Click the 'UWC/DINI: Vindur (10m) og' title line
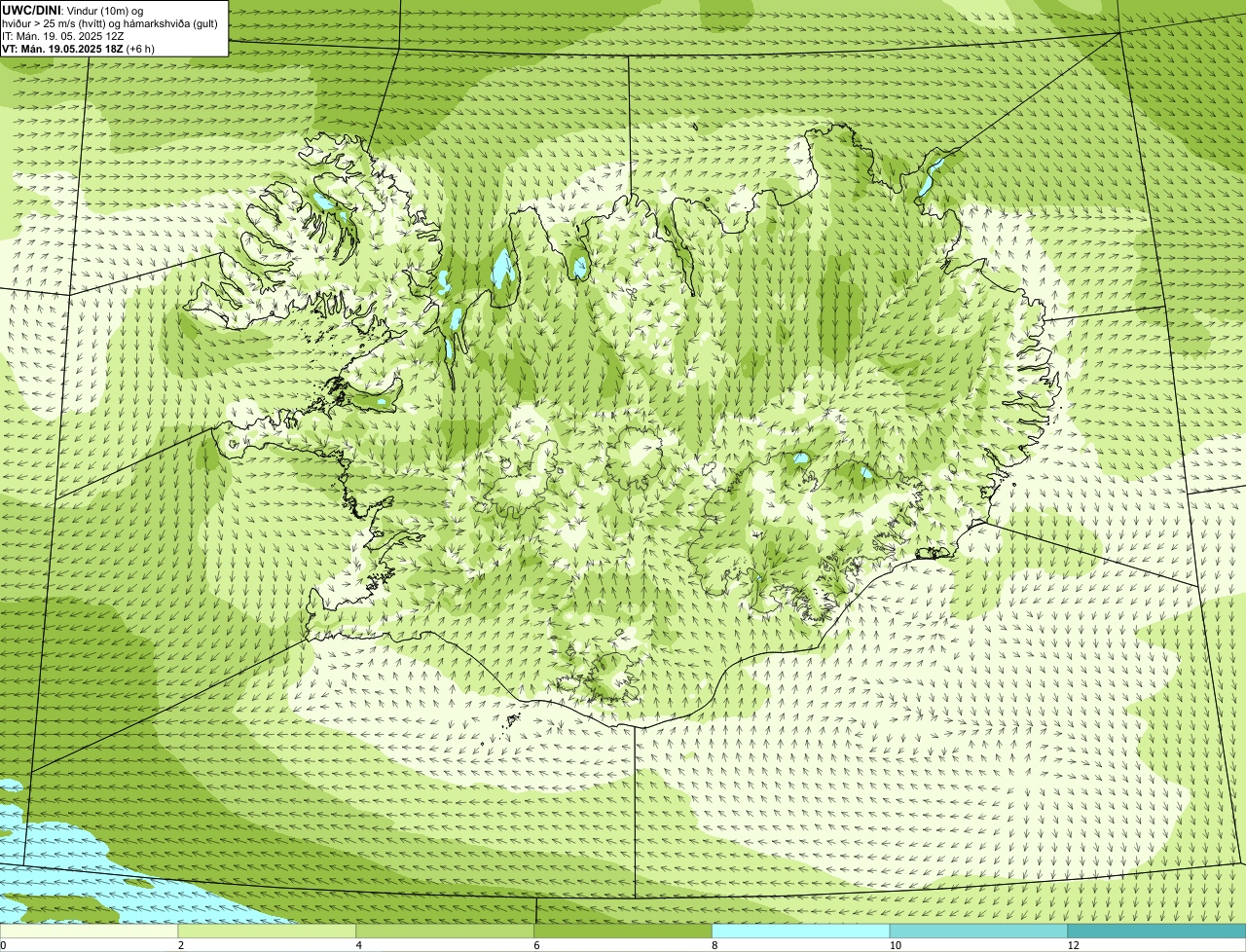 click(x=73, y=10)
